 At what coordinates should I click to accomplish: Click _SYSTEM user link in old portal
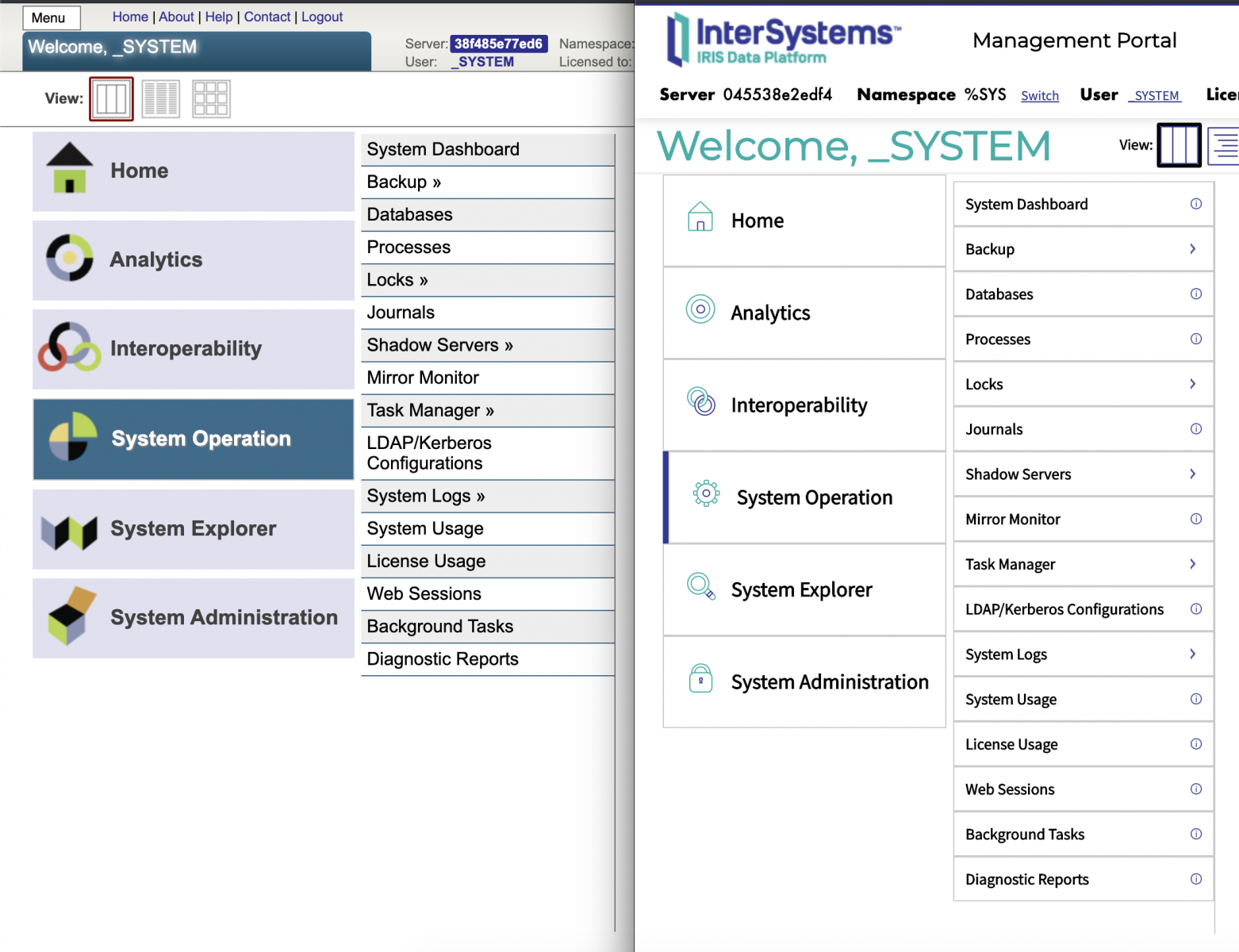482,62
